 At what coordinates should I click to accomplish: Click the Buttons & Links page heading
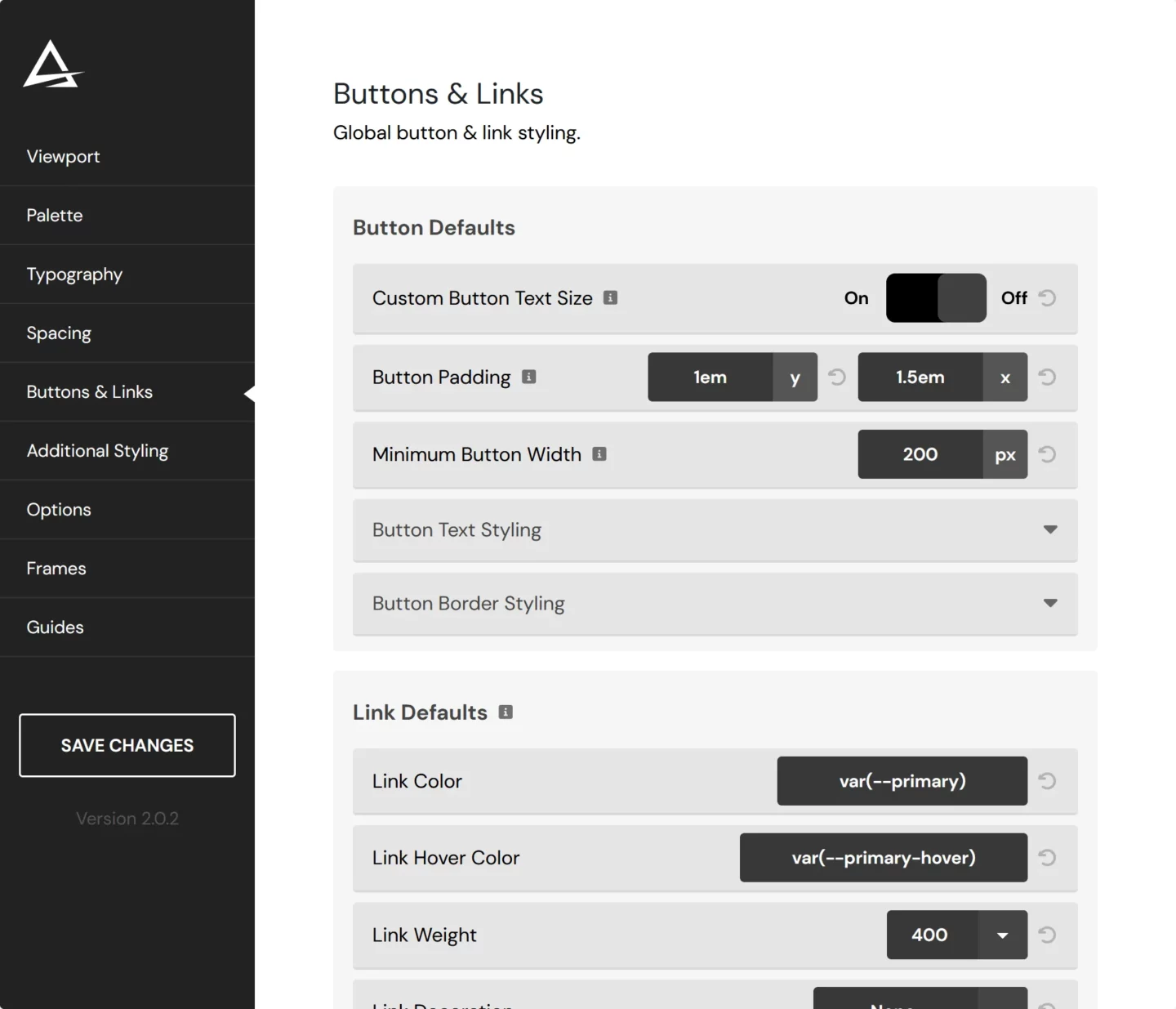coord(439,93)
